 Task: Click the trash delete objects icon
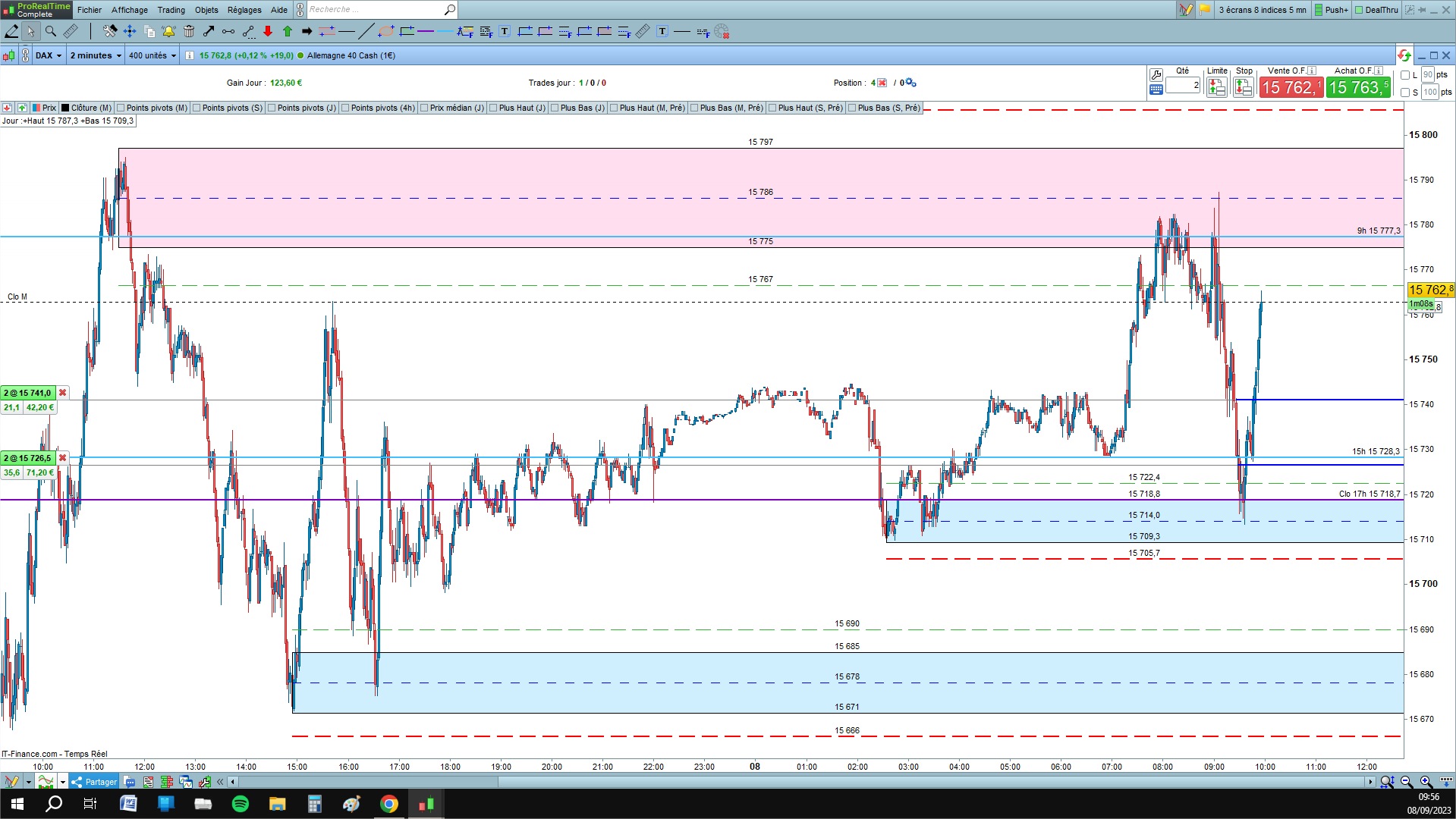189,31
